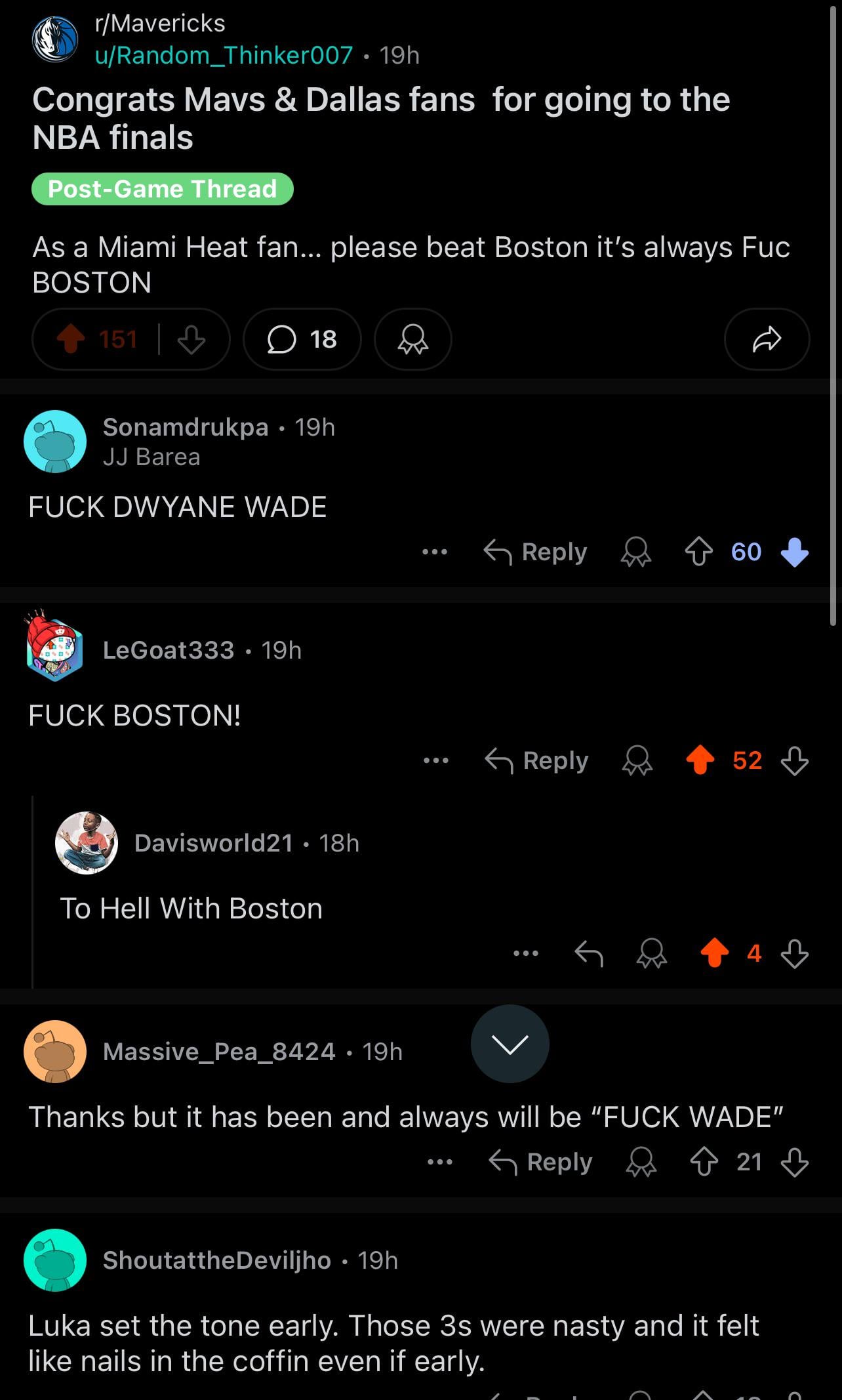
Task: Open the three-dot menu on LeGoat333's comment
Action: [x=436, y=760]
